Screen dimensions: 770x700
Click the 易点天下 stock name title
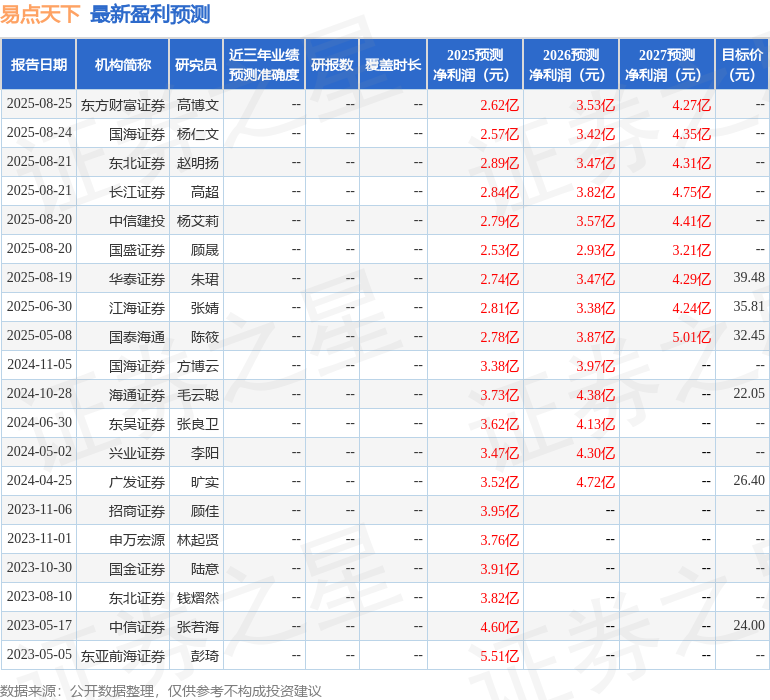[x=40, y=14]
